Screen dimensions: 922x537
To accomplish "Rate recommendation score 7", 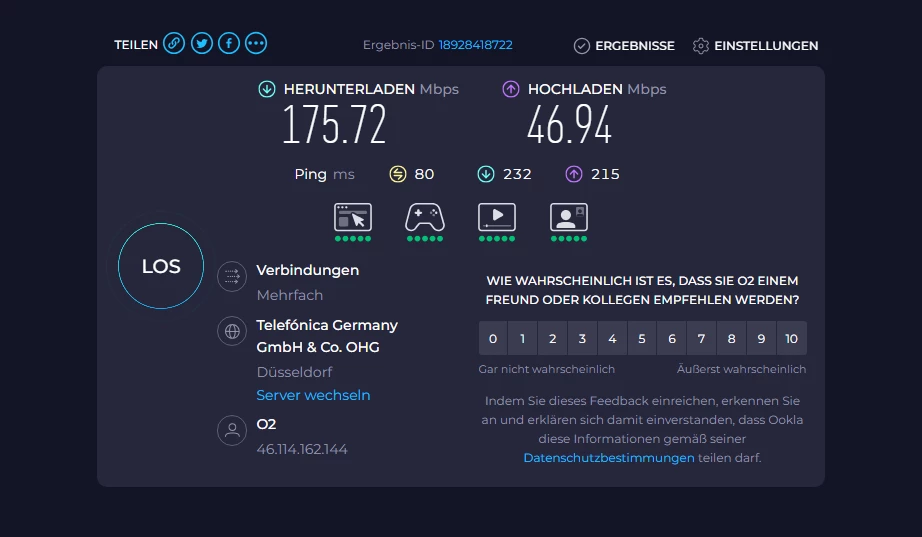I will point(701,338).
